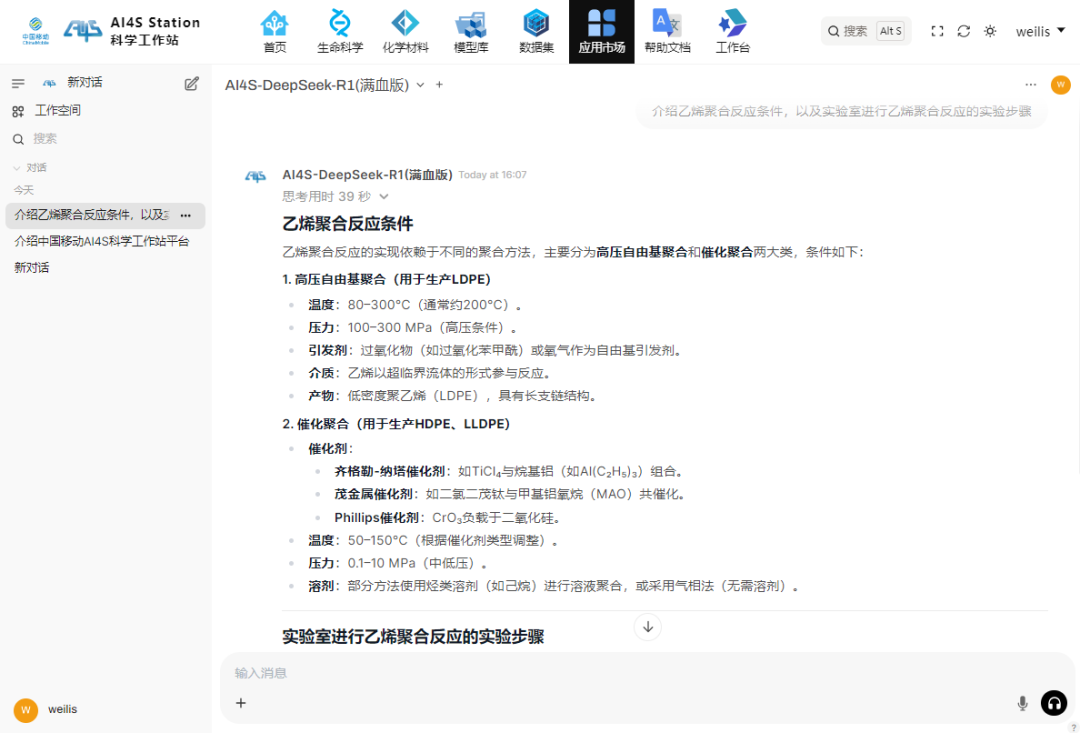This screenshot has width=1080, height=733.
Task: Open the 首页 home icon
Action: [x=274, y=32]
